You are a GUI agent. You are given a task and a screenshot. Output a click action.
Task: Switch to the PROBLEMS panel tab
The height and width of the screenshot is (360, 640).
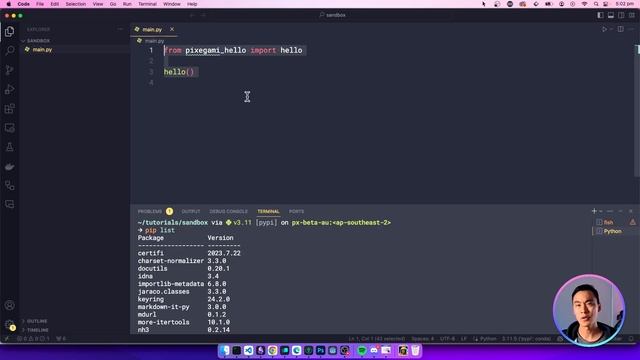click(155, 211)
